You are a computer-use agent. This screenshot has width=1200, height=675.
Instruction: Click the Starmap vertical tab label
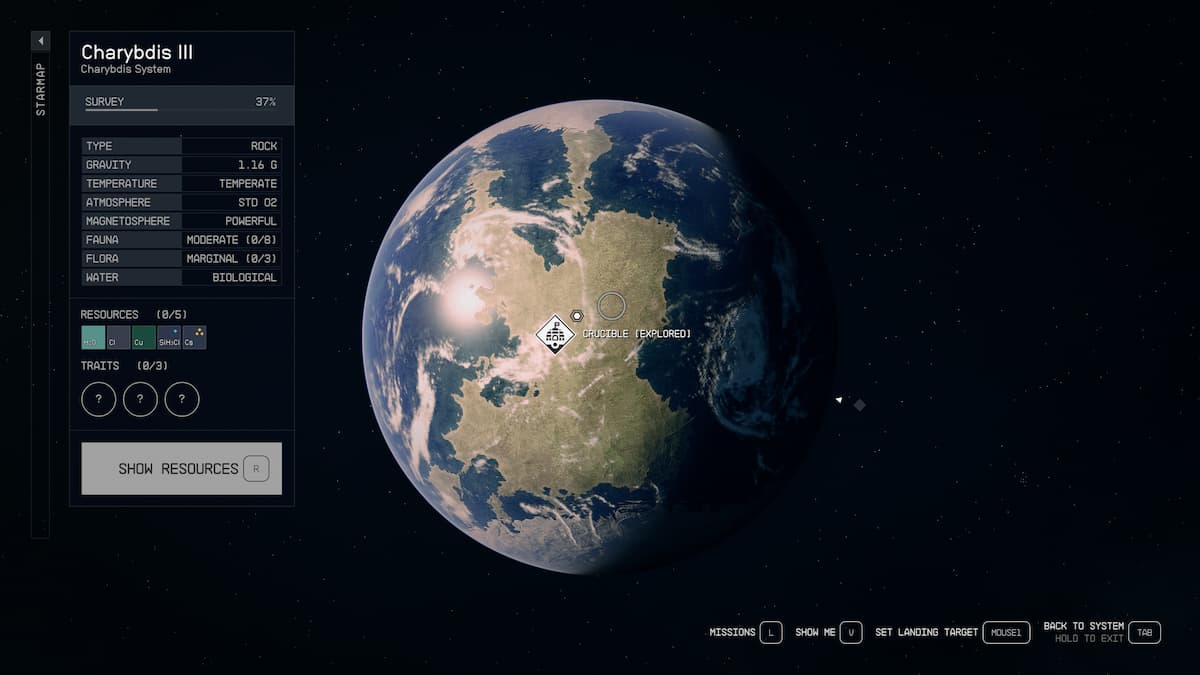pyautogui.click(x=40, y=90)
